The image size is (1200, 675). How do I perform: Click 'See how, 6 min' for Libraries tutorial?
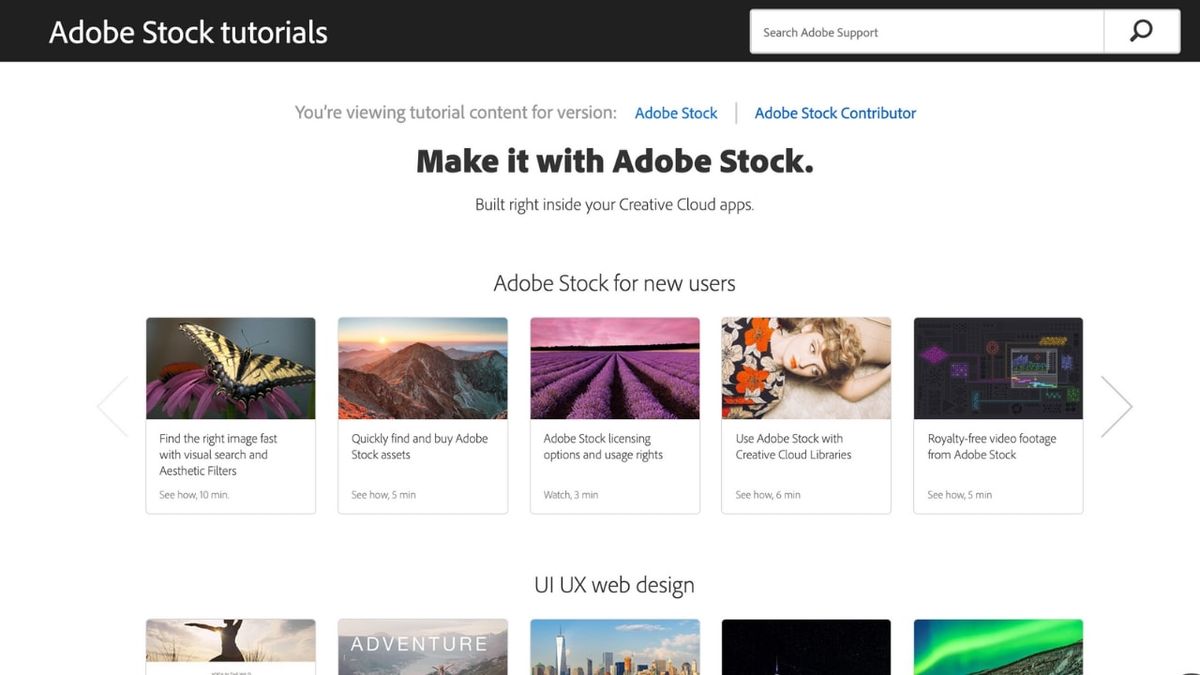764,494
